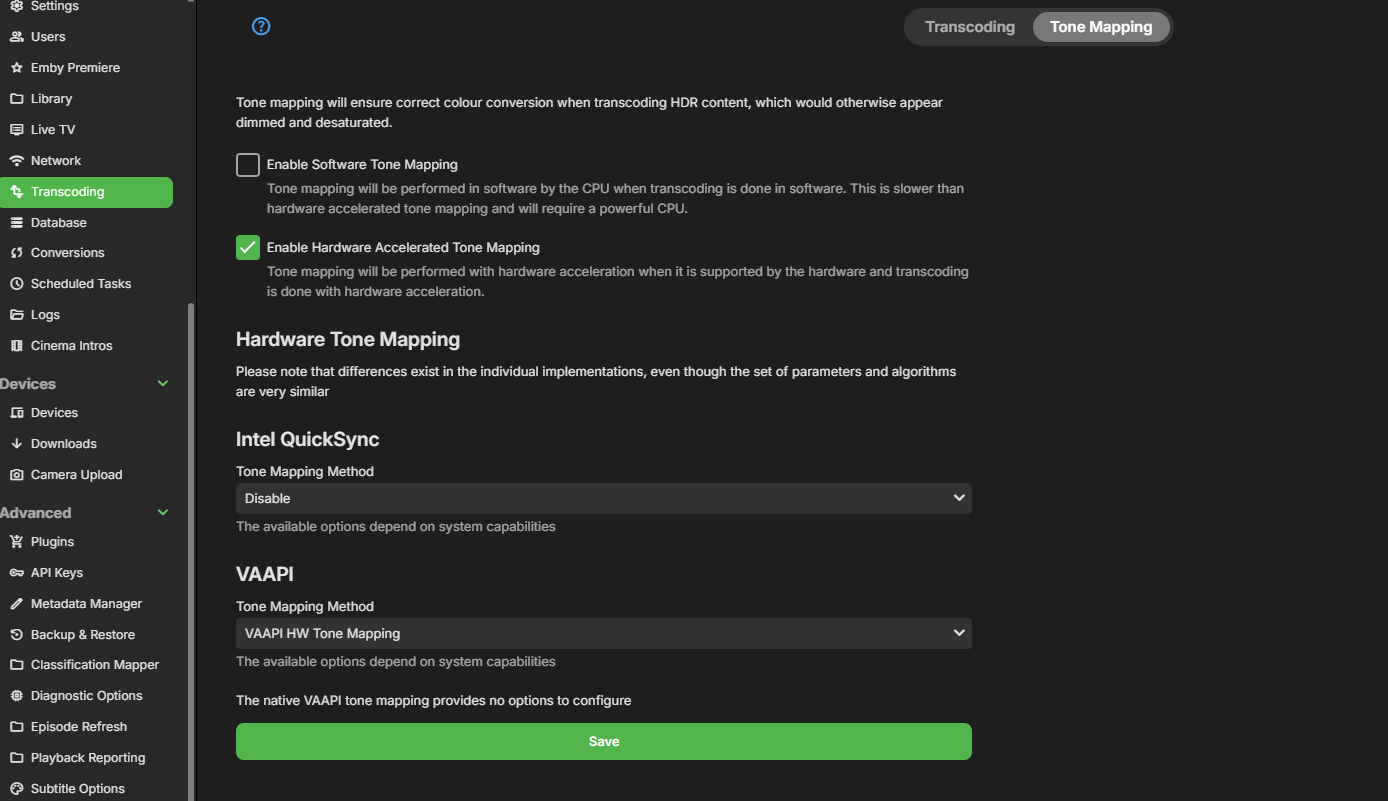Open Emby Premiere star icon
The height and width of the screenshot is (801, 1388).
pos(16,68)
